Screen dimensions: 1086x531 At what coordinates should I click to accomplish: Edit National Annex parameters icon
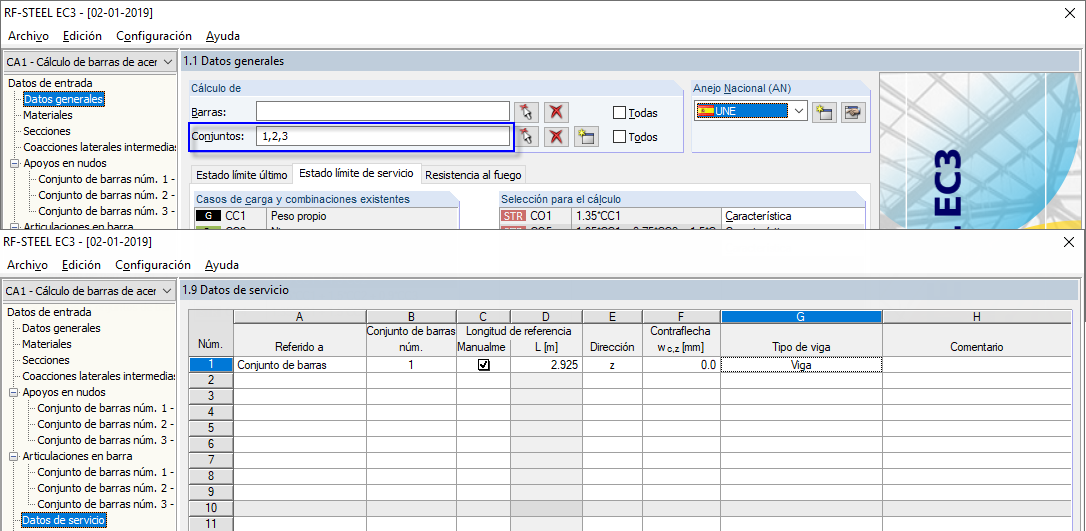pos(853,112)
